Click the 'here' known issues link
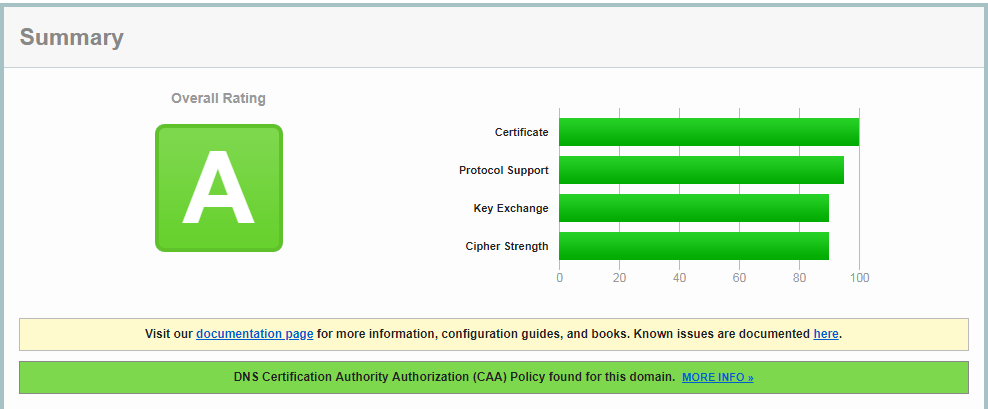Viewport: 988px width, 409px height. click(x=826, y=334)
